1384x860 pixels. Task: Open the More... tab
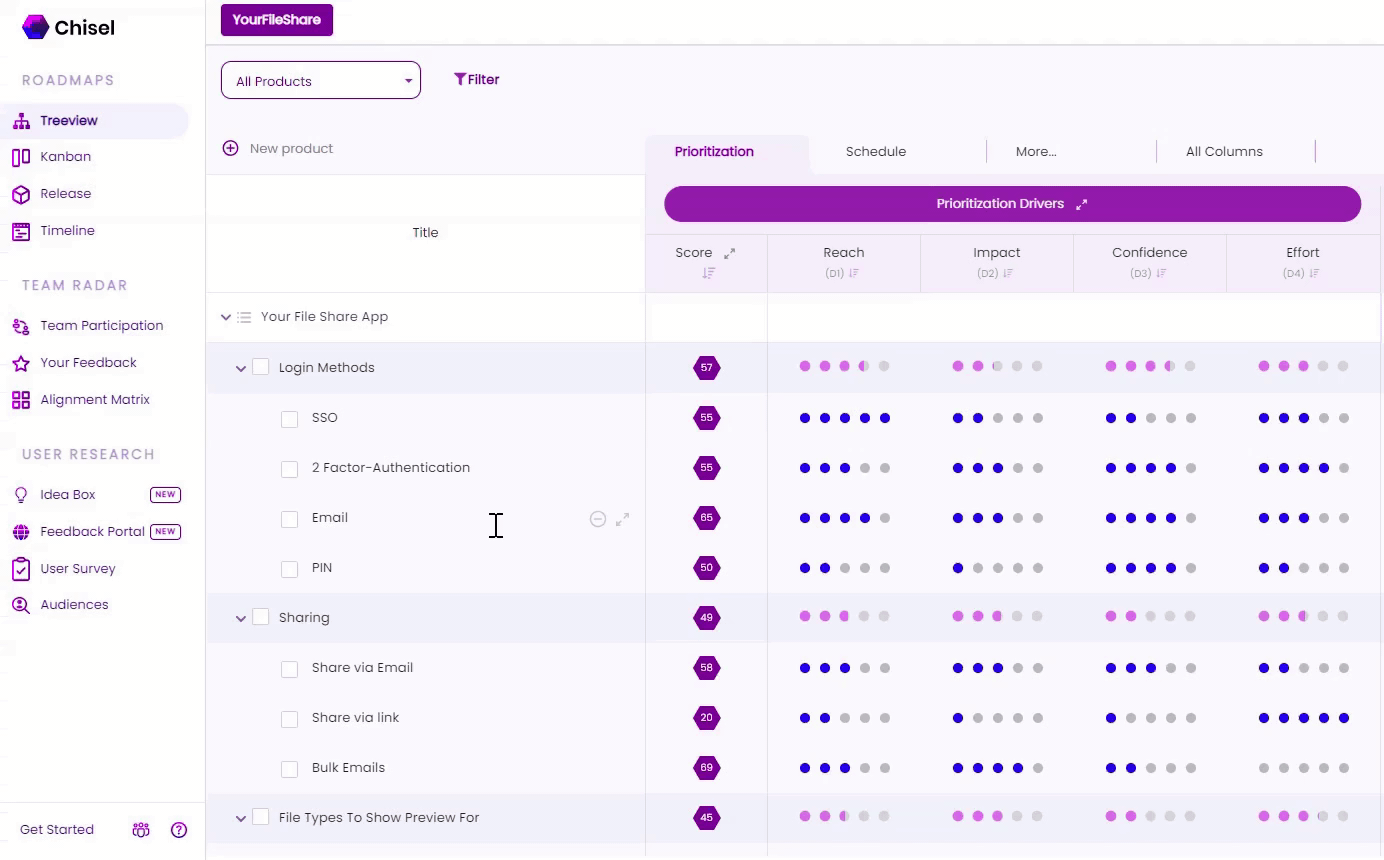pyautogui.click(x=1036, y=152)
